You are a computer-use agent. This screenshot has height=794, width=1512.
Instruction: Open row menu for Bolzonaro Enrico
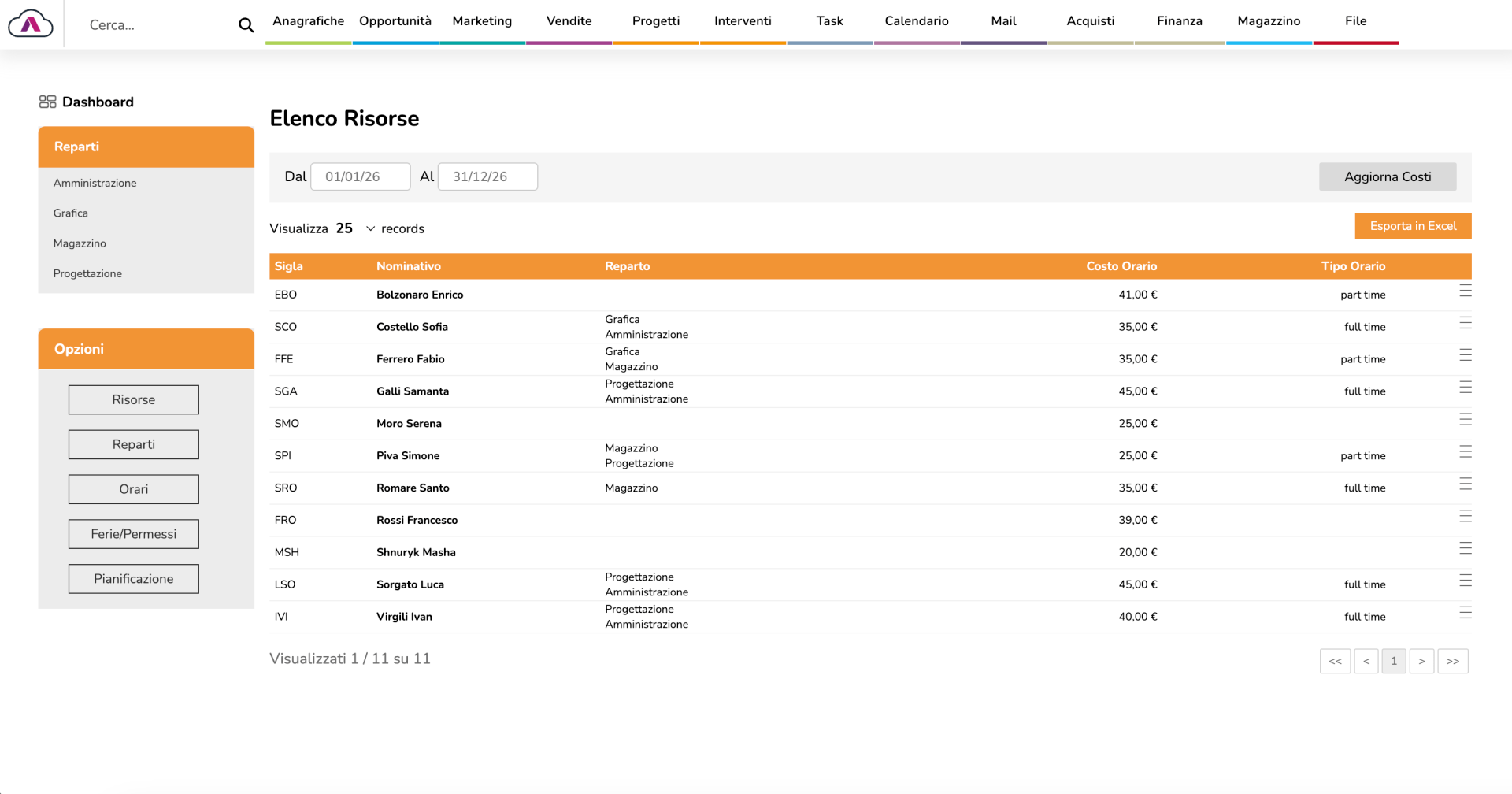click(x=1465, y=291)
